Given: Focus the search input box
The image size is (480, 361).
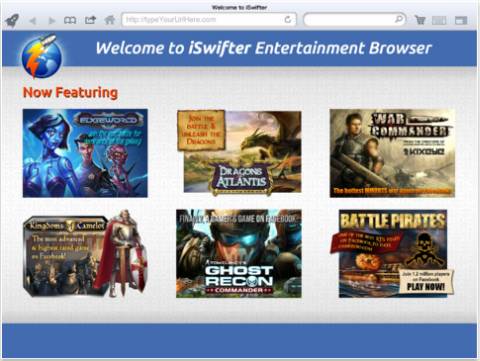Looking at the screenshot, I should click(x=355, y=20).
